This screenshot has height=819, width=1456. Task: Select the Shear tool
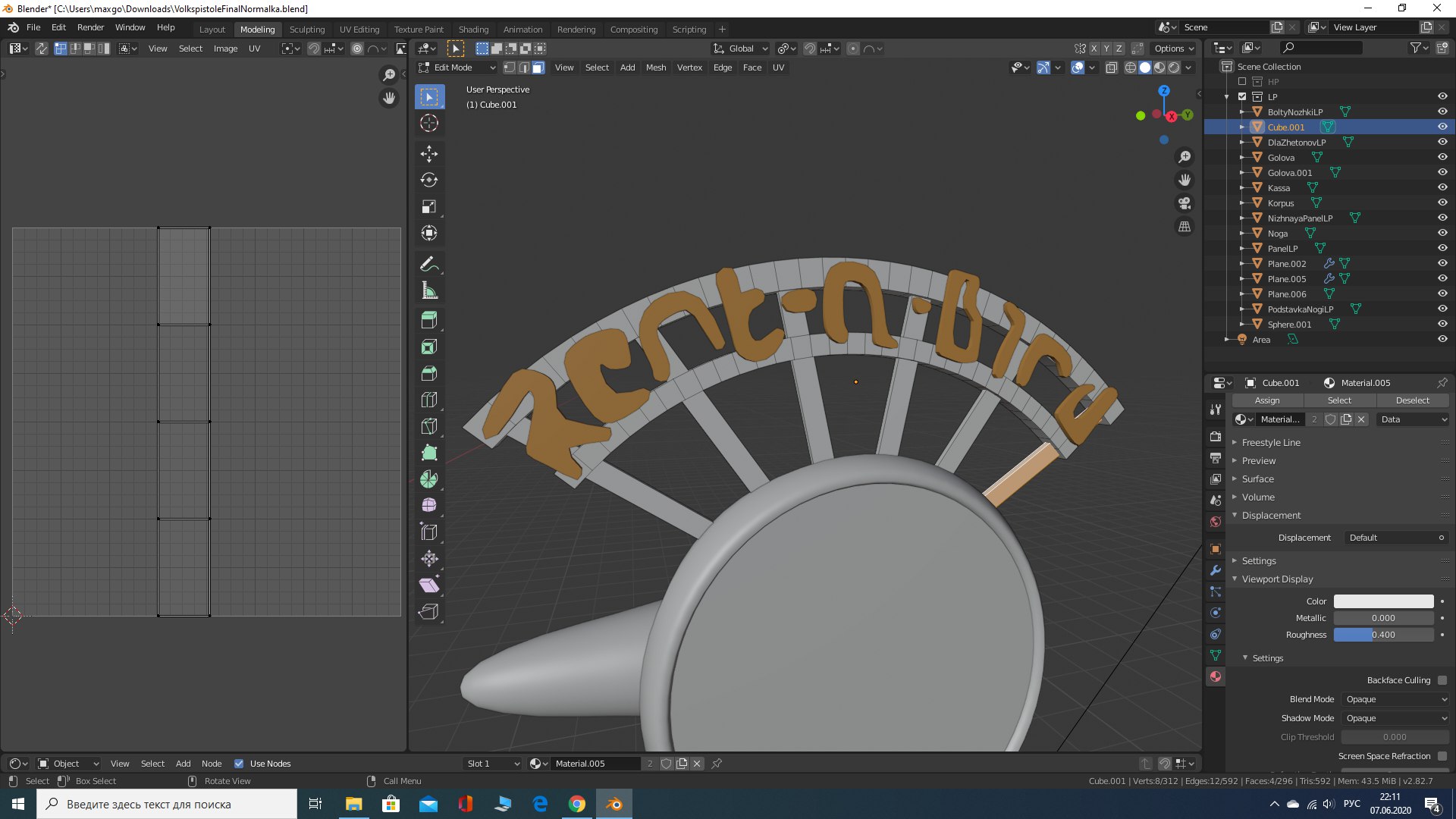pos(429,585)
